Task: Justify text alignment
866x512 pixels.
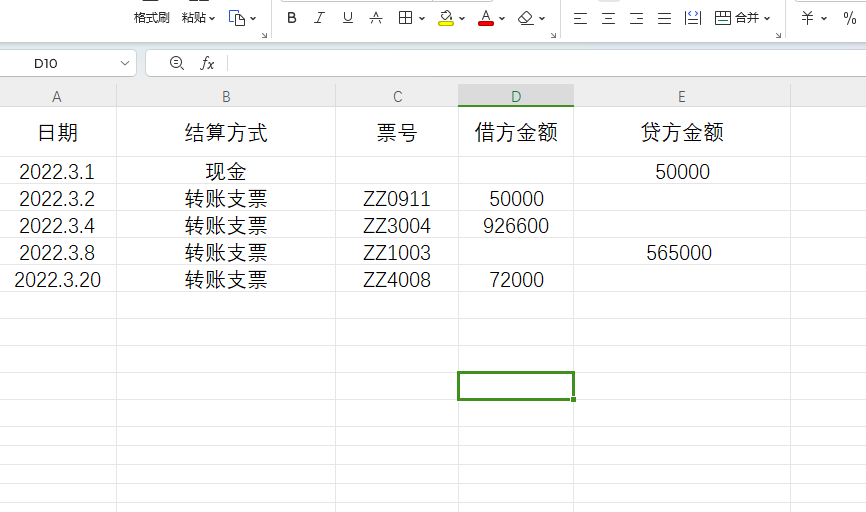Action: (x=664, y=18)
